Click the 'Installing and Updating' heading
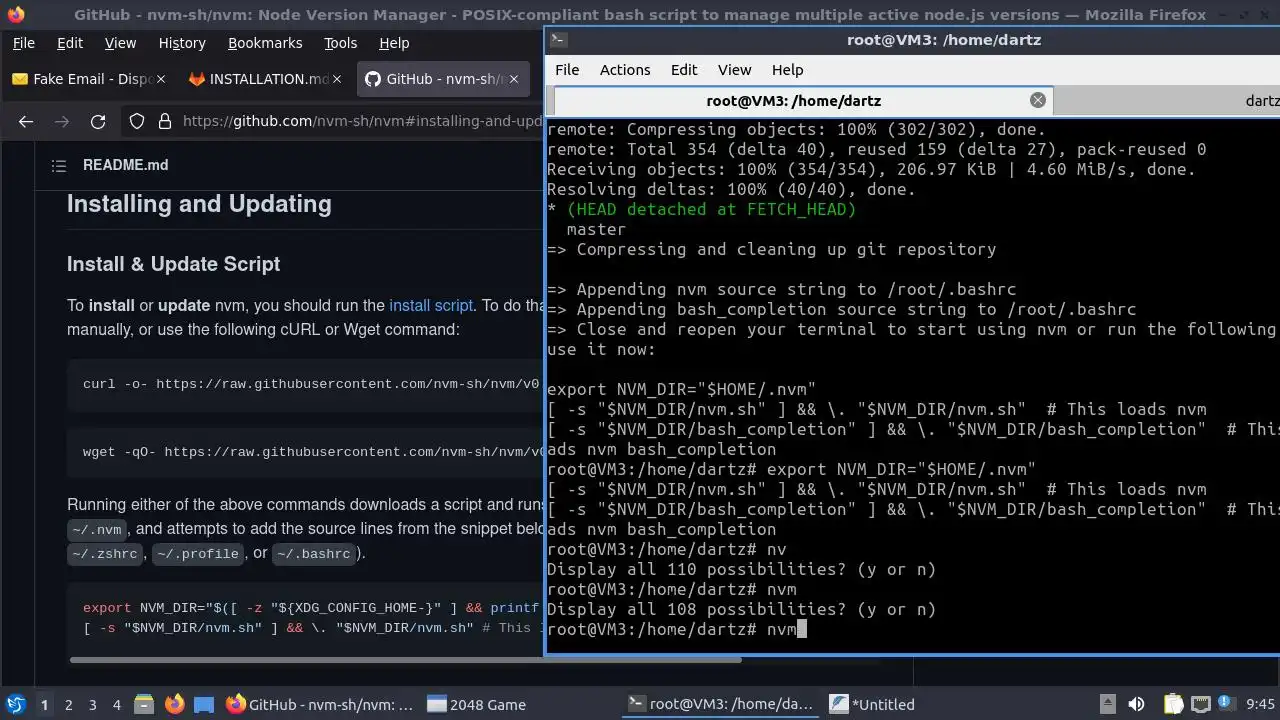1280x720 pixels. click(x=199, y=204)
